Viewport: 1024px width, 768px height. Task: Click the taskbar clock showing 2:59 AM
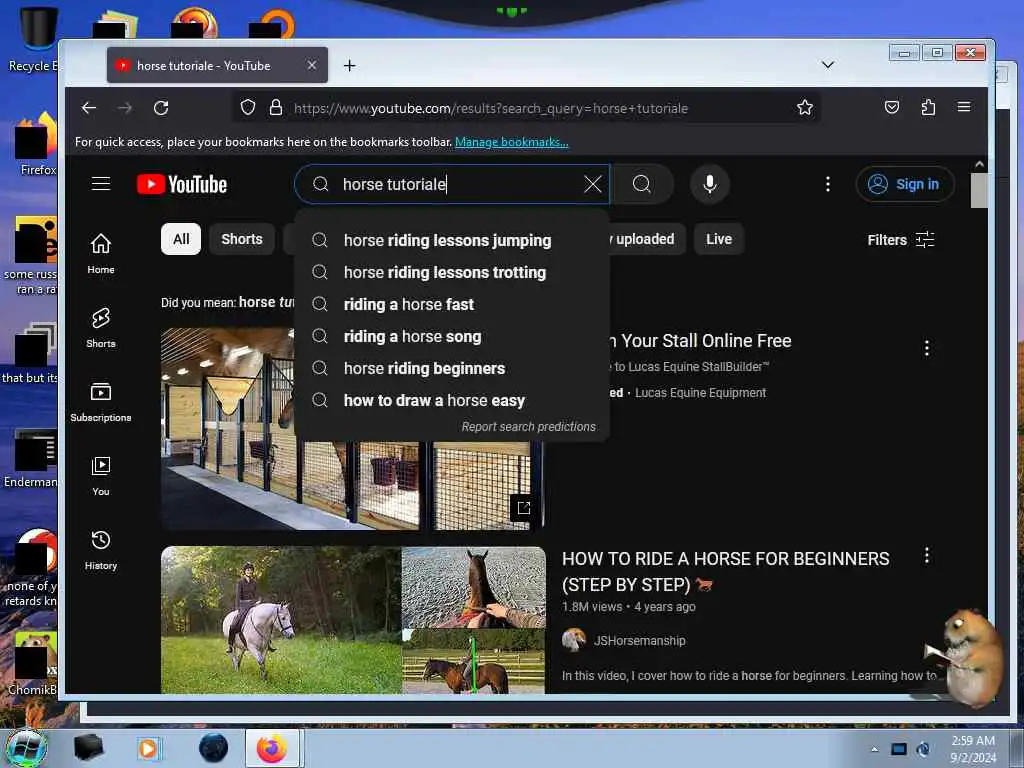tap(973, 748)
